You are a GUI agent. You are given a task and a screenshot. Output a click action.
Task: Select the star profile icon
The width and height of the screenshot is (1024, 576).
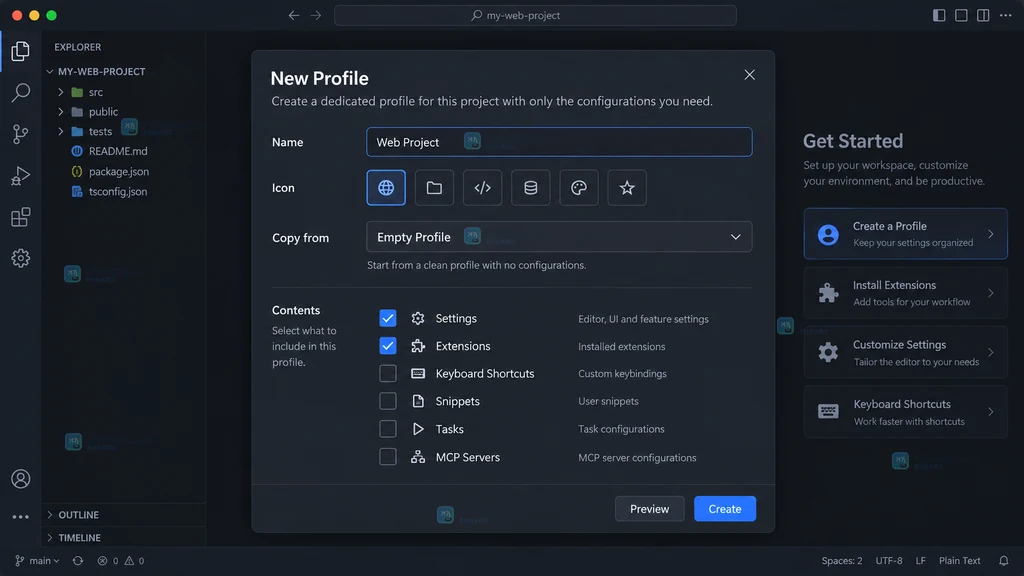pyautogui.click(x=627, y=187)
